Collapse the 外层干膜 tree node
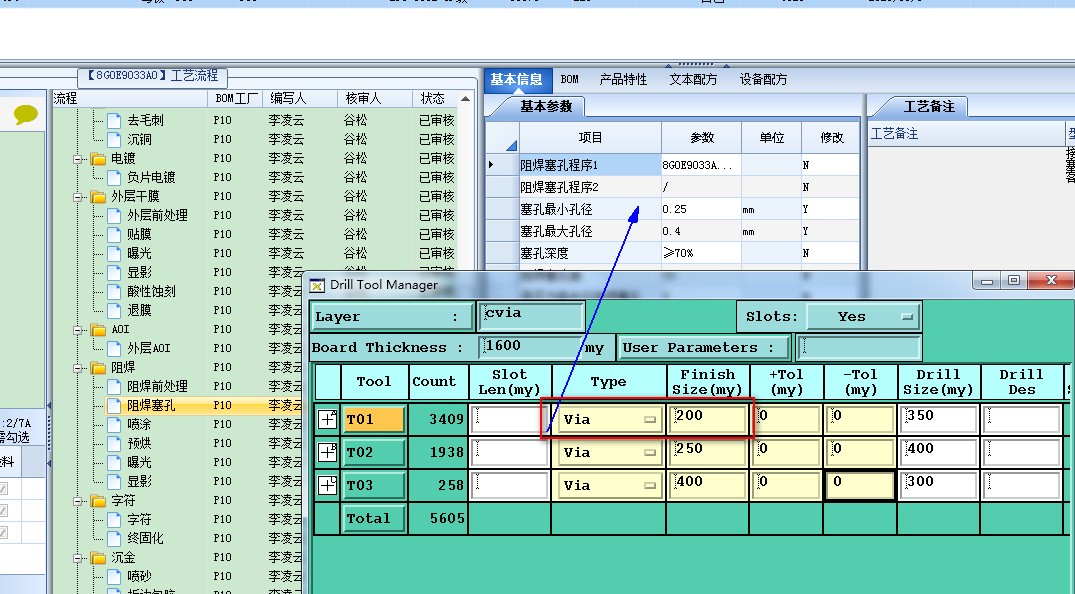Image resolution: width=1075 pixels, height=594 pixels. [78, 196]
